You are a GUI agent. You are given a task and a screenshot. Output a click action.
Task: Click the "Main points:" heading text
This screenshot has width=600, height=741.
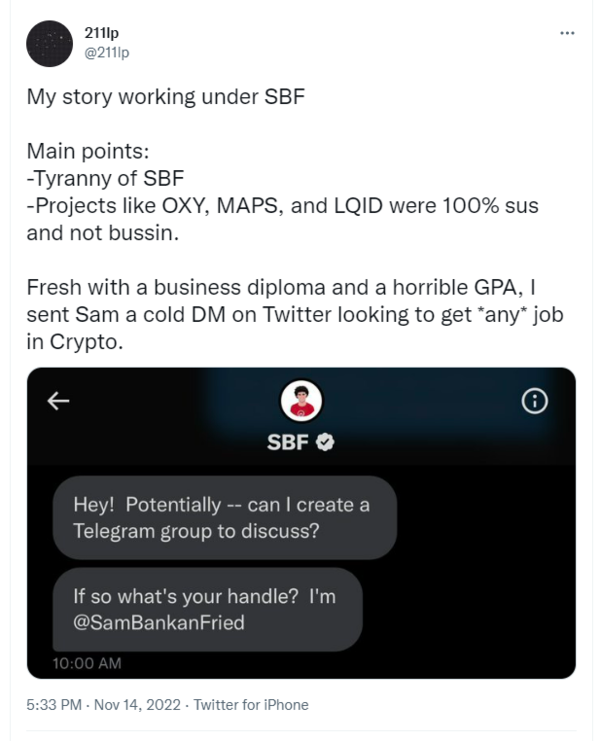[x=91, y=153]
